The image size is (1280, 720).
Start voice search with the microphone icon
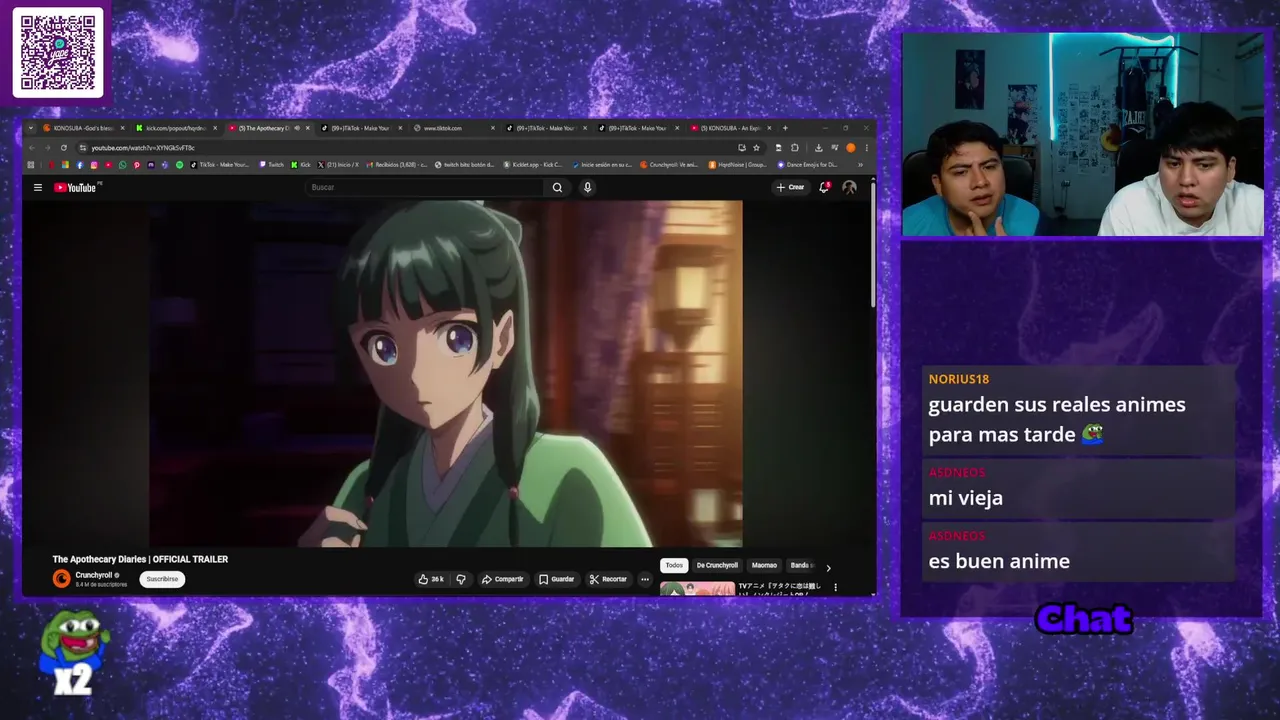click(587, 187)
